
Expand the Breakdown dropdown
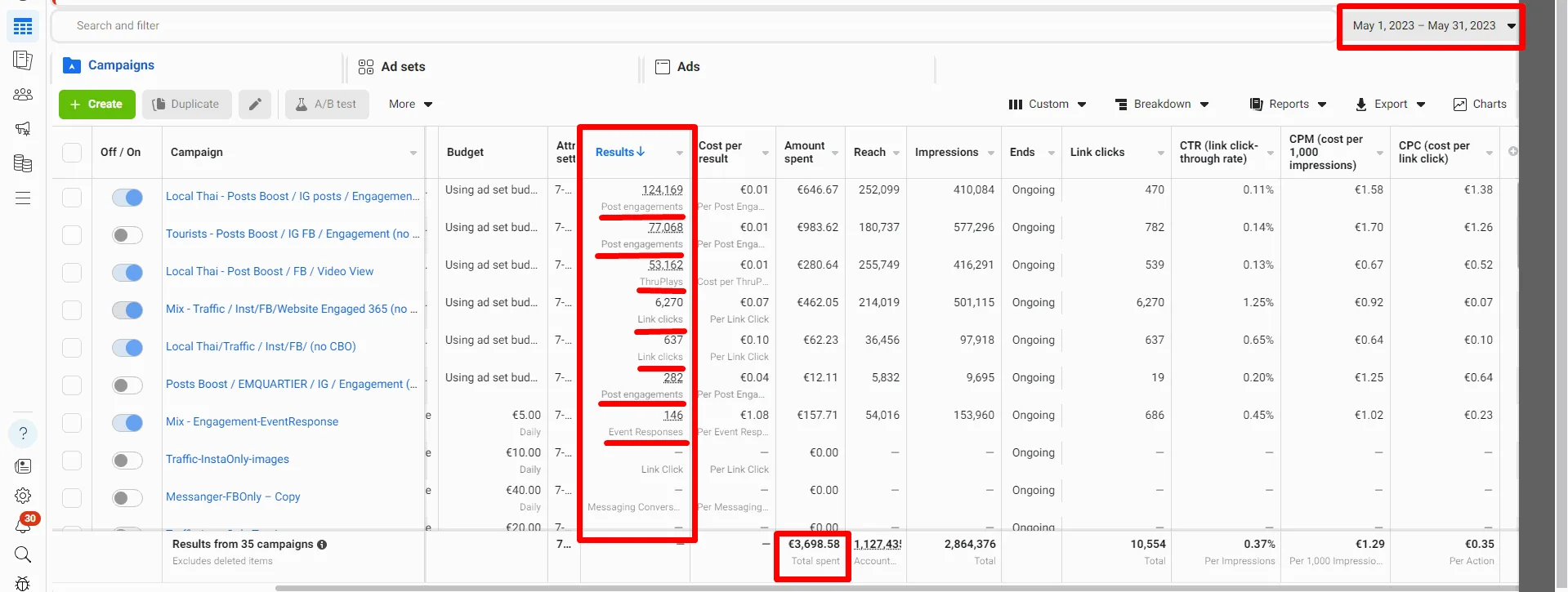coord(1162,105)
